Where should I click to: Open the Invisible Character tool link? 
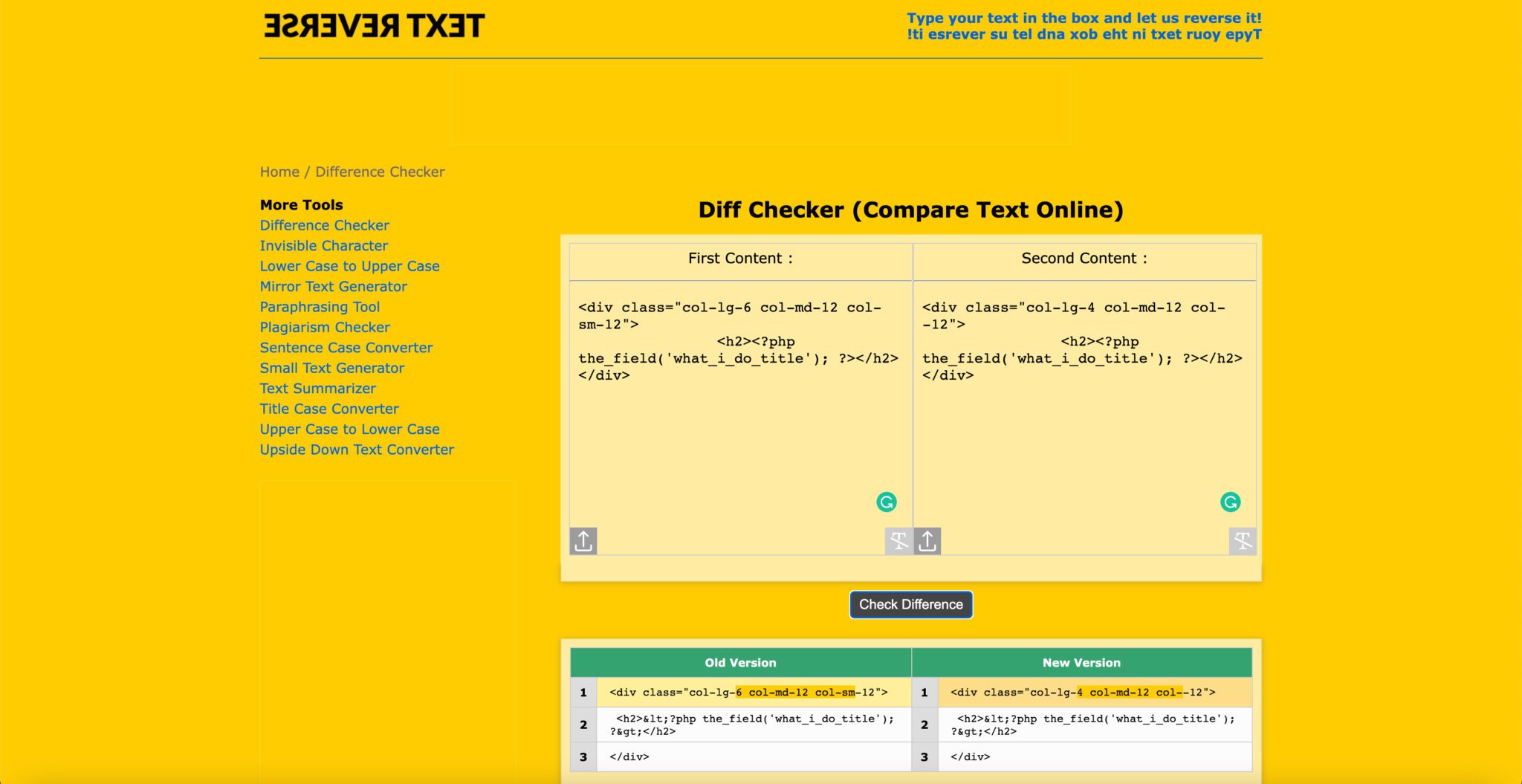(x=324, y=246)
